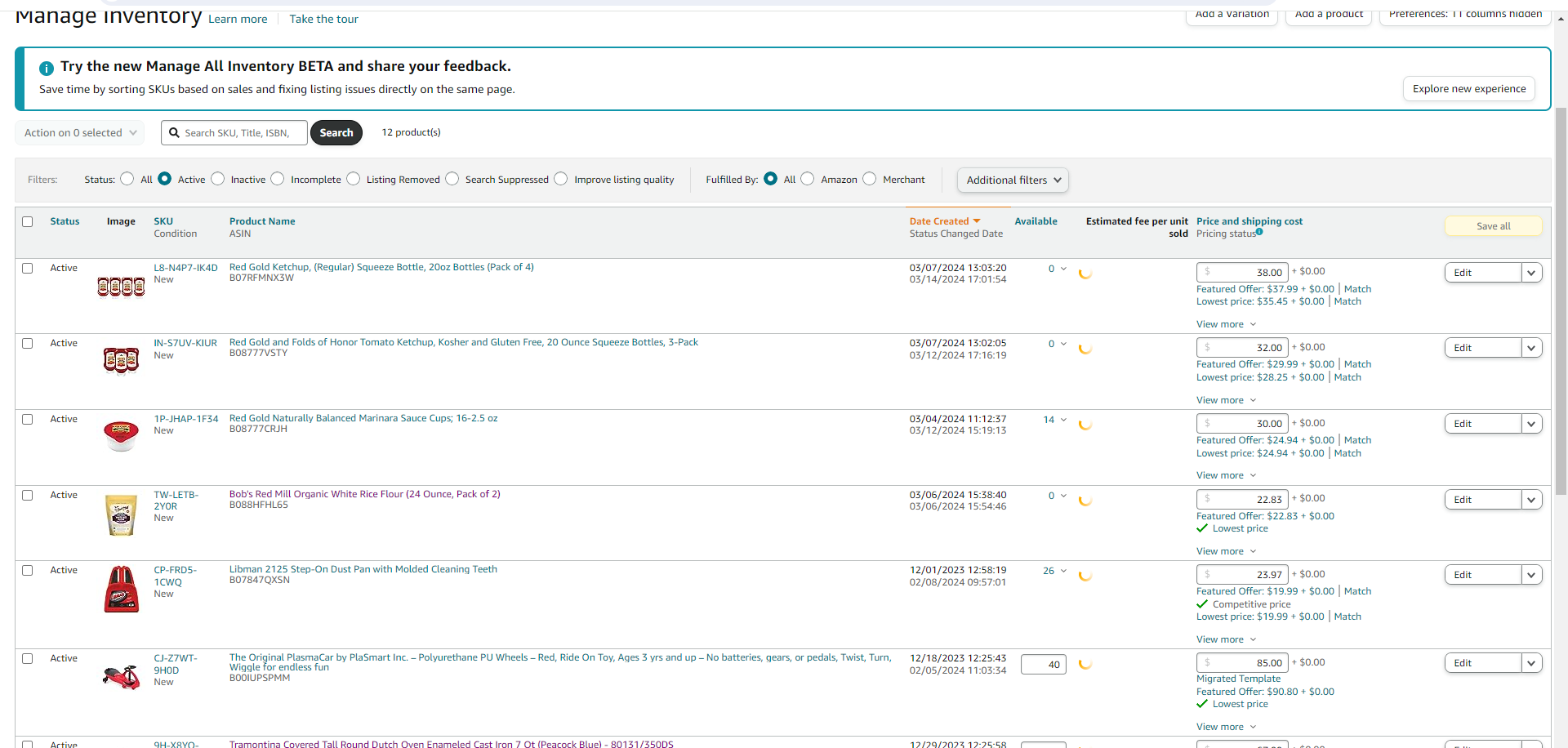This screenshot has width=1568, height=748.
Task: Match Featured Offer price for Red Gold Ketchup 4-pack
Action: coord(1357,289)
